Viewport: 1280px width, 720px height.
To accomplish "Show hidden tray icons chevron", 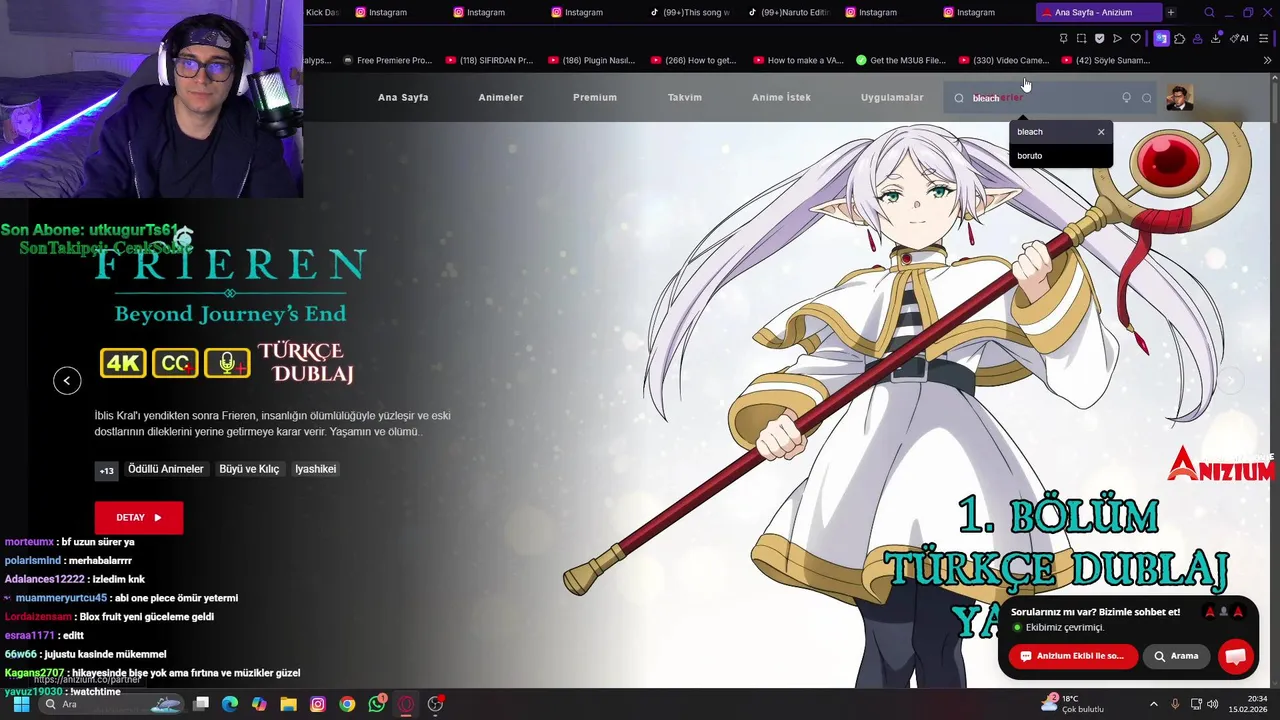I will click(1153, 704).
